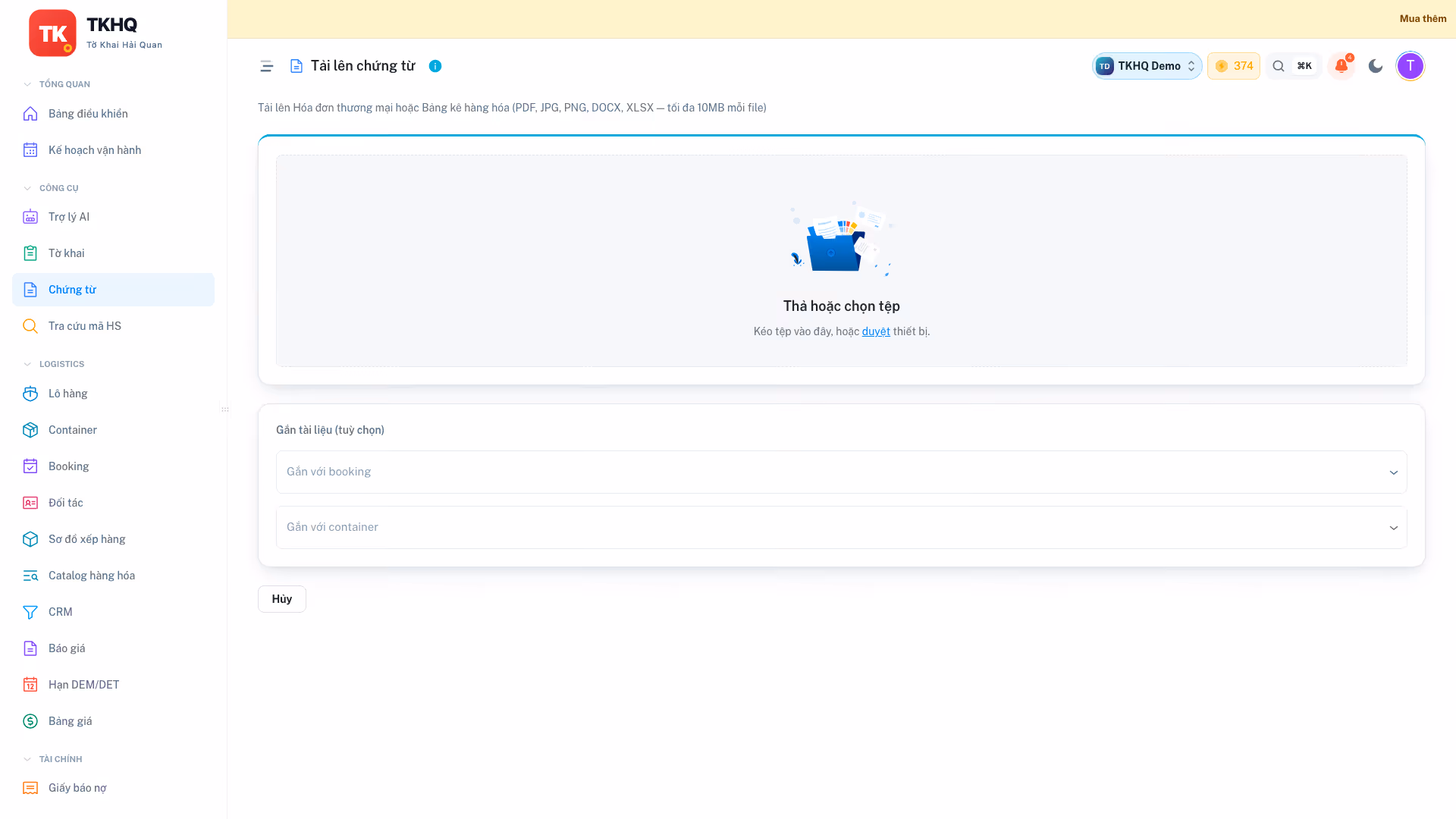
Task: Click the Trợ lý AI menu label
Action: pos(69,217)
